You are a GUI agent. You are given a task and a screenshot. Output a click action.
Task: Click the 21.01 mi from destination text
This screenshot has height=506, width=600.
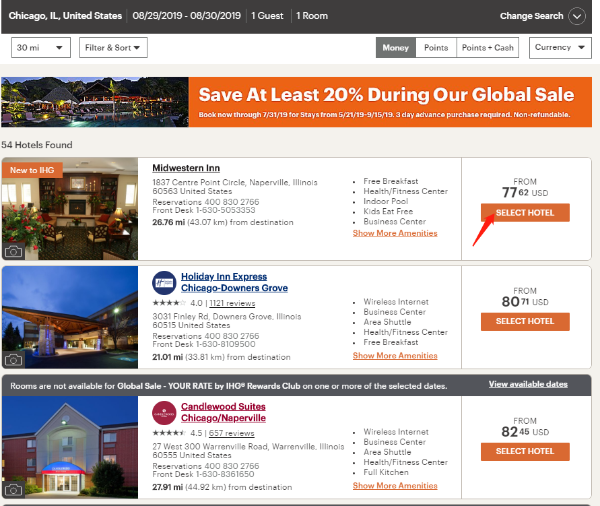(221, 357)
